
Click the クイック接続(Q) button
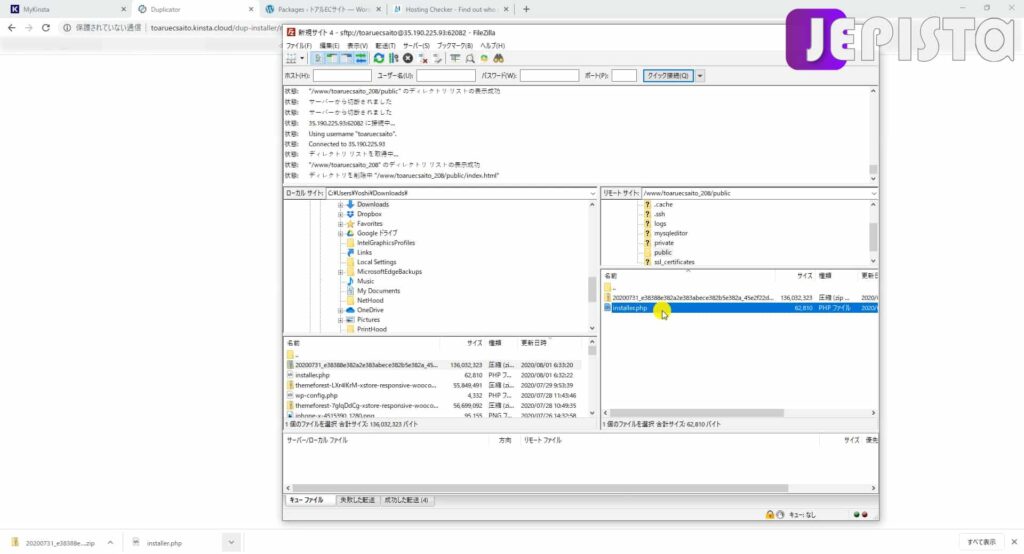tap(667, 76)
